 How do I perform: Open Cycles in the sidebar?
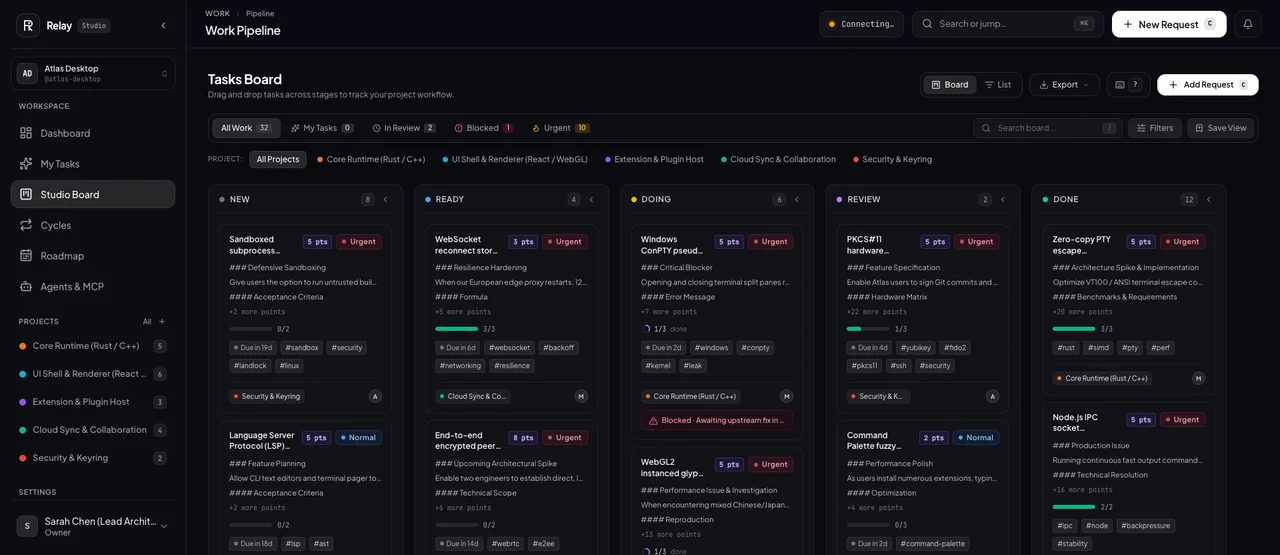[93, 225]
